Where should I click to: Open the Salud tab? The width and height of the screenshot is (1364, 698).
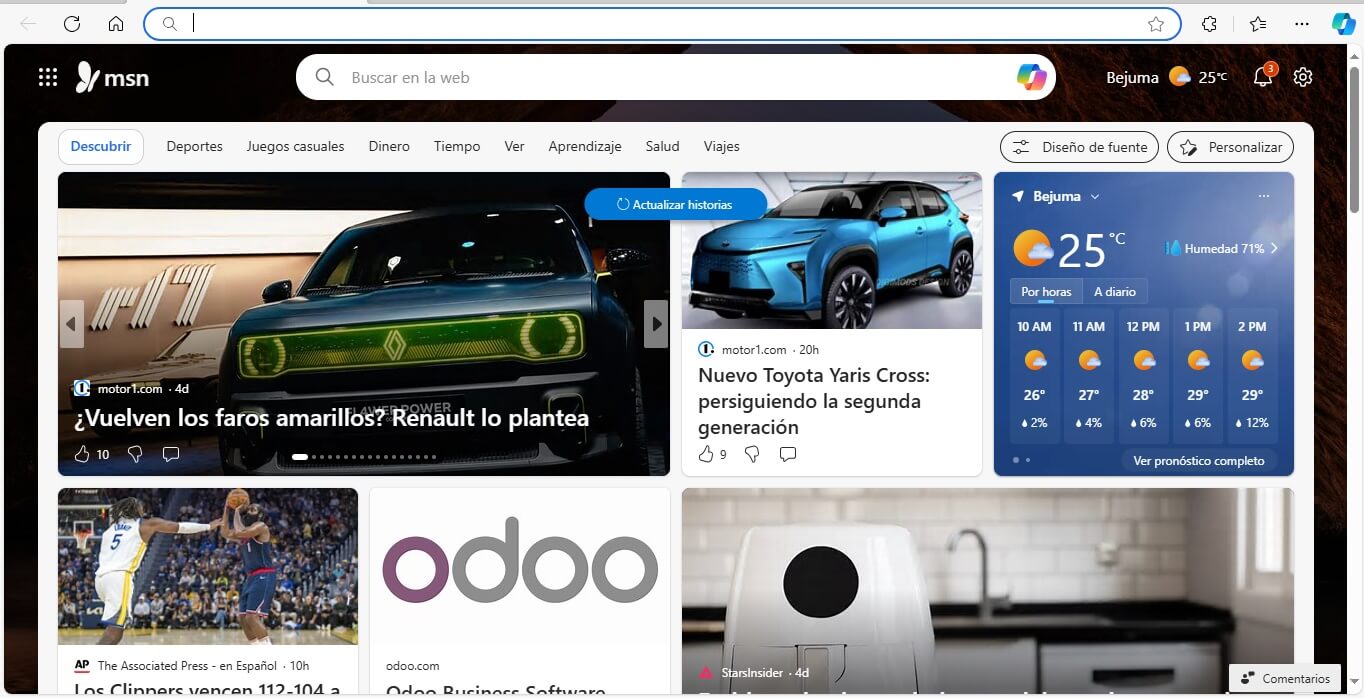[662, 147]
